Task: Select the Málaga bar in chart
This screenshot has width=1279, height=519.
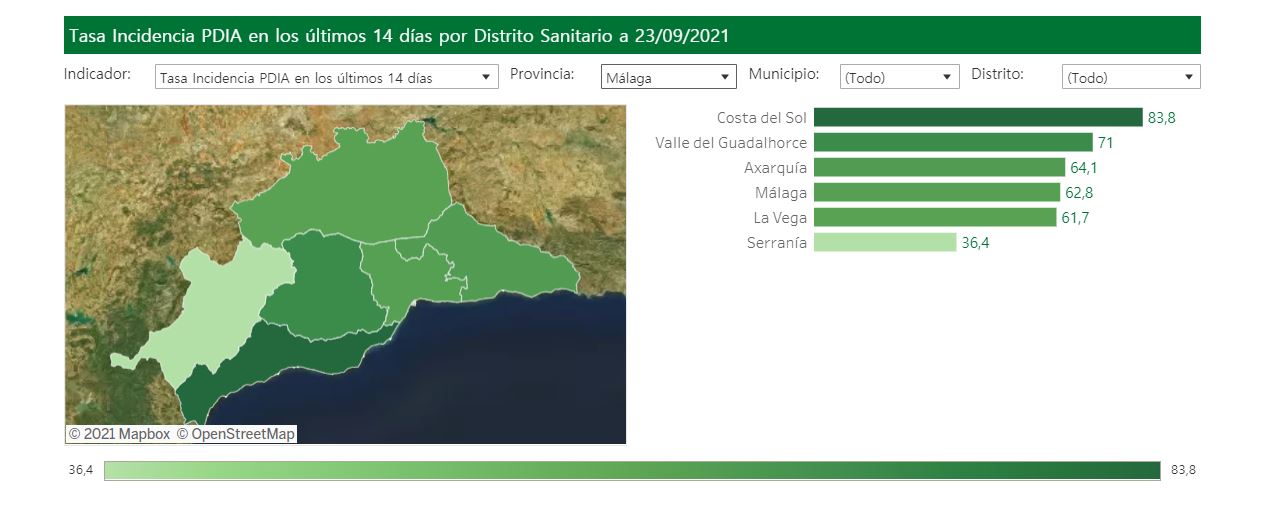Action: pyautogui.click(x=937, y=193)
